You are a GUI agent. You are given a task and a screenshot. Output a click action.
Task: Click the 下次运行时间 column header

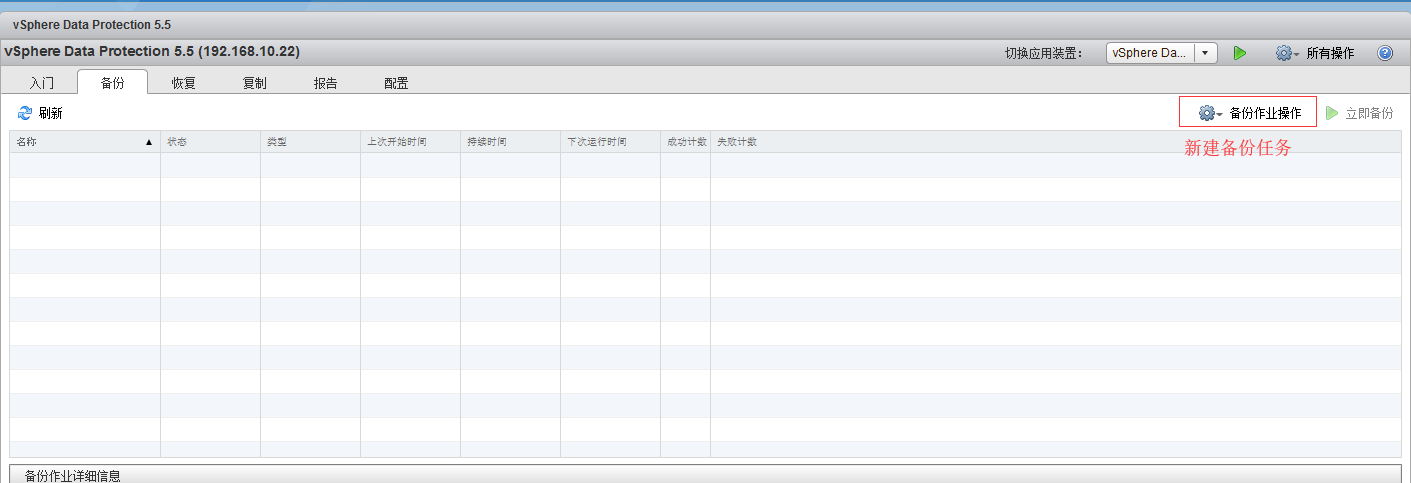[x=610, y=142]
